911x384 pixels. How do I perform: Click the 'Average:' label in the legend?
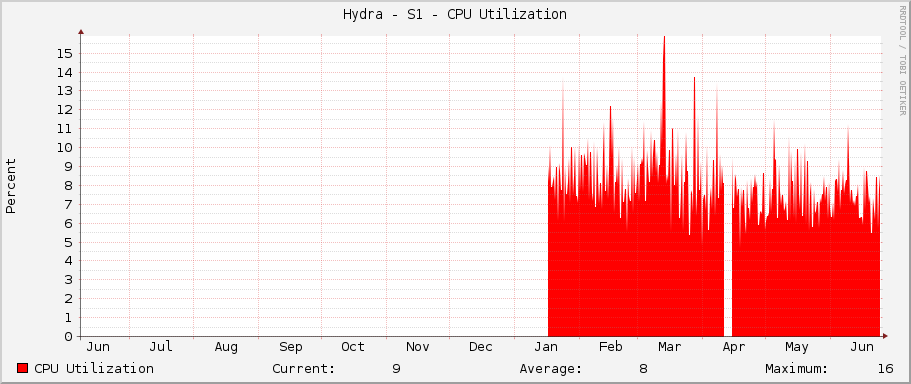click(551, 368)
